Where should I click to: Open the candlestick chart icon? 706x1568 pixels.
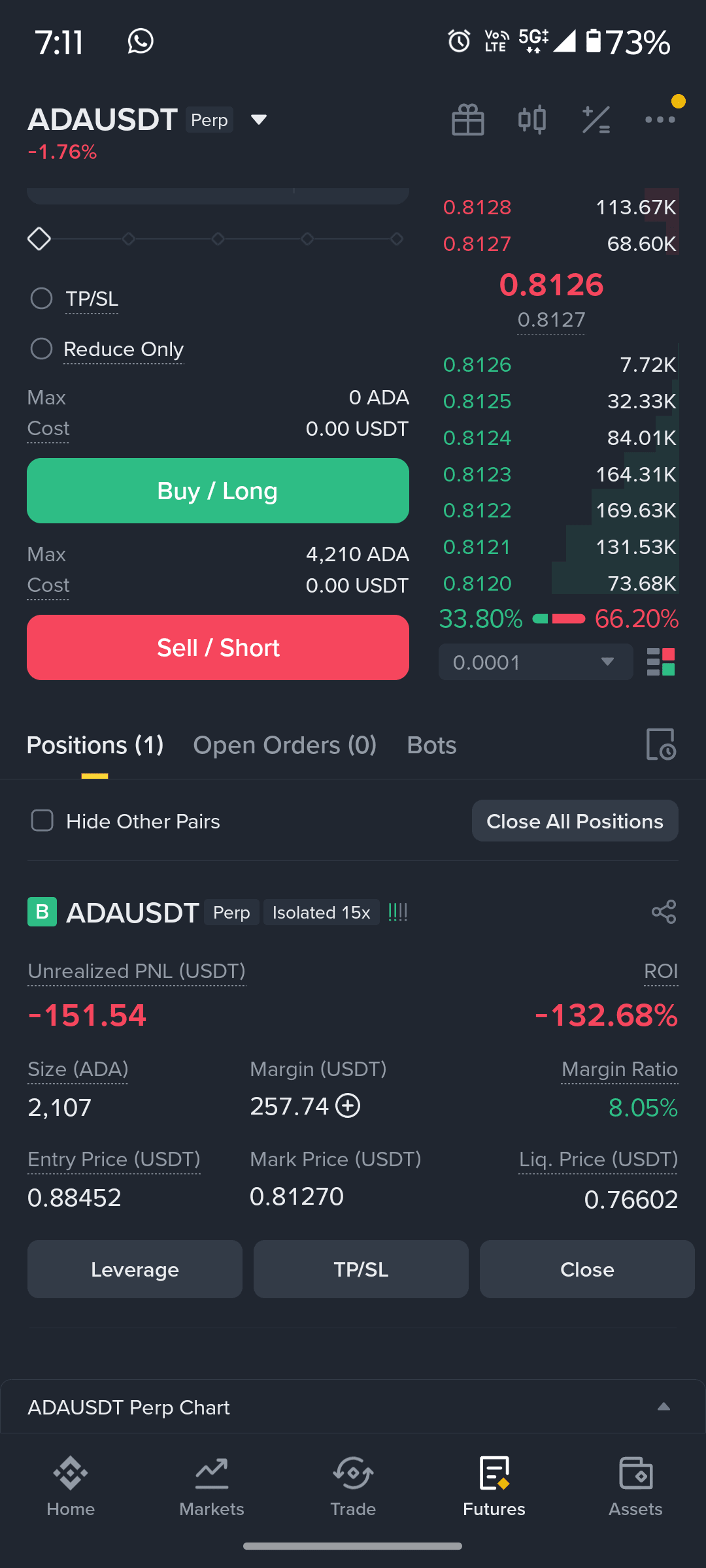pos(532,120)
